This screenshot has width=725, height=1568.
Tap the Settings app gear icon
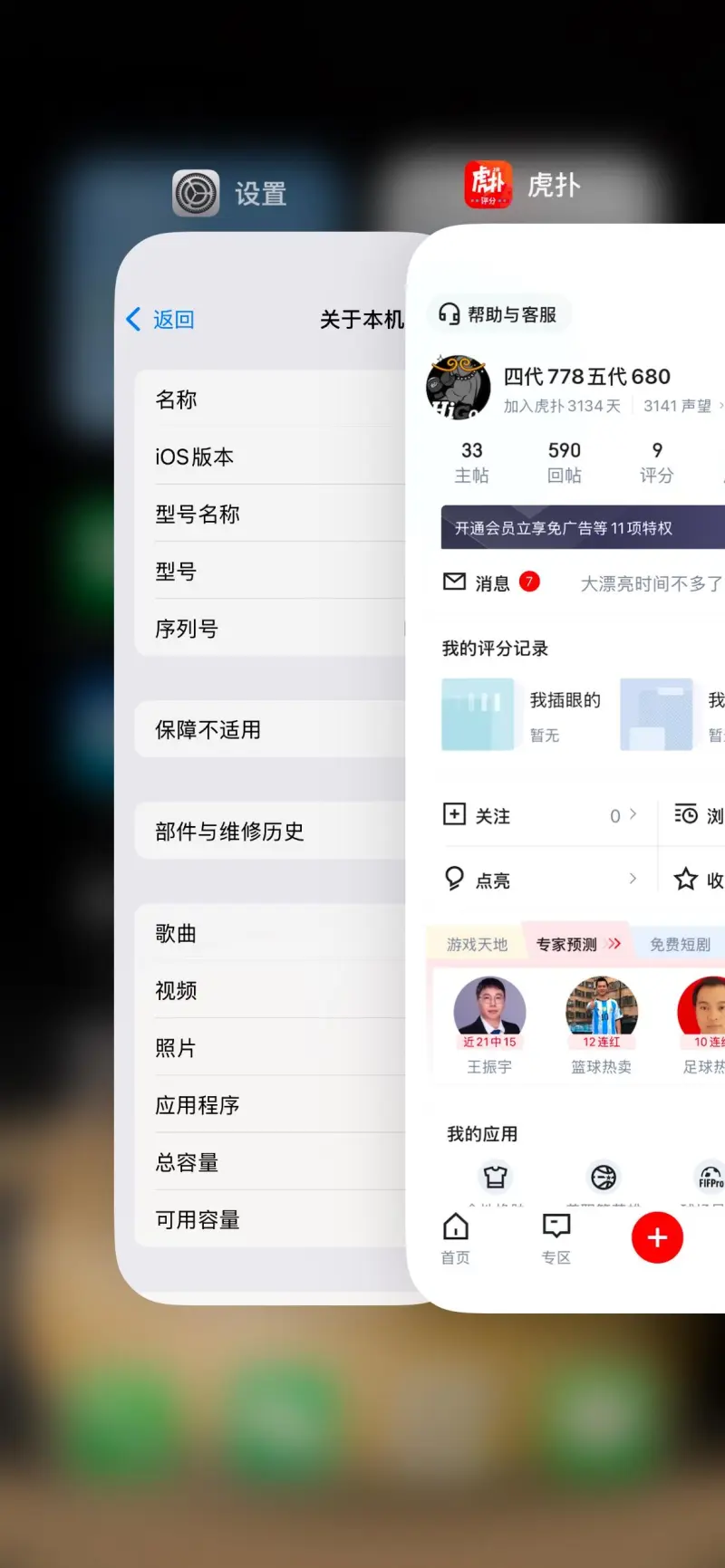pos(196,193)
